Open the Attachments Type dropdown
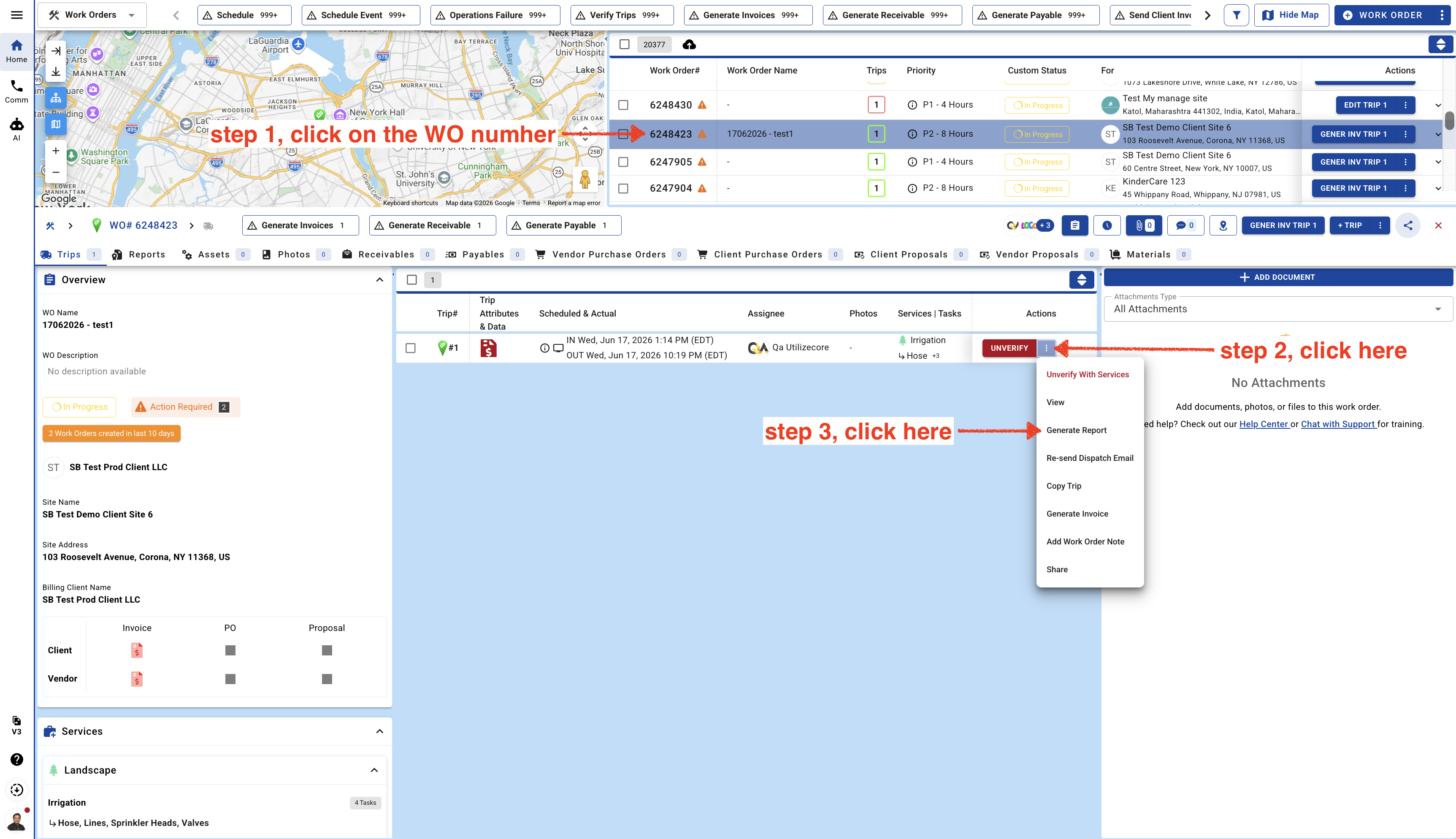The width and height of the screenshot is (1456, 839). (x=1278, y=309)
